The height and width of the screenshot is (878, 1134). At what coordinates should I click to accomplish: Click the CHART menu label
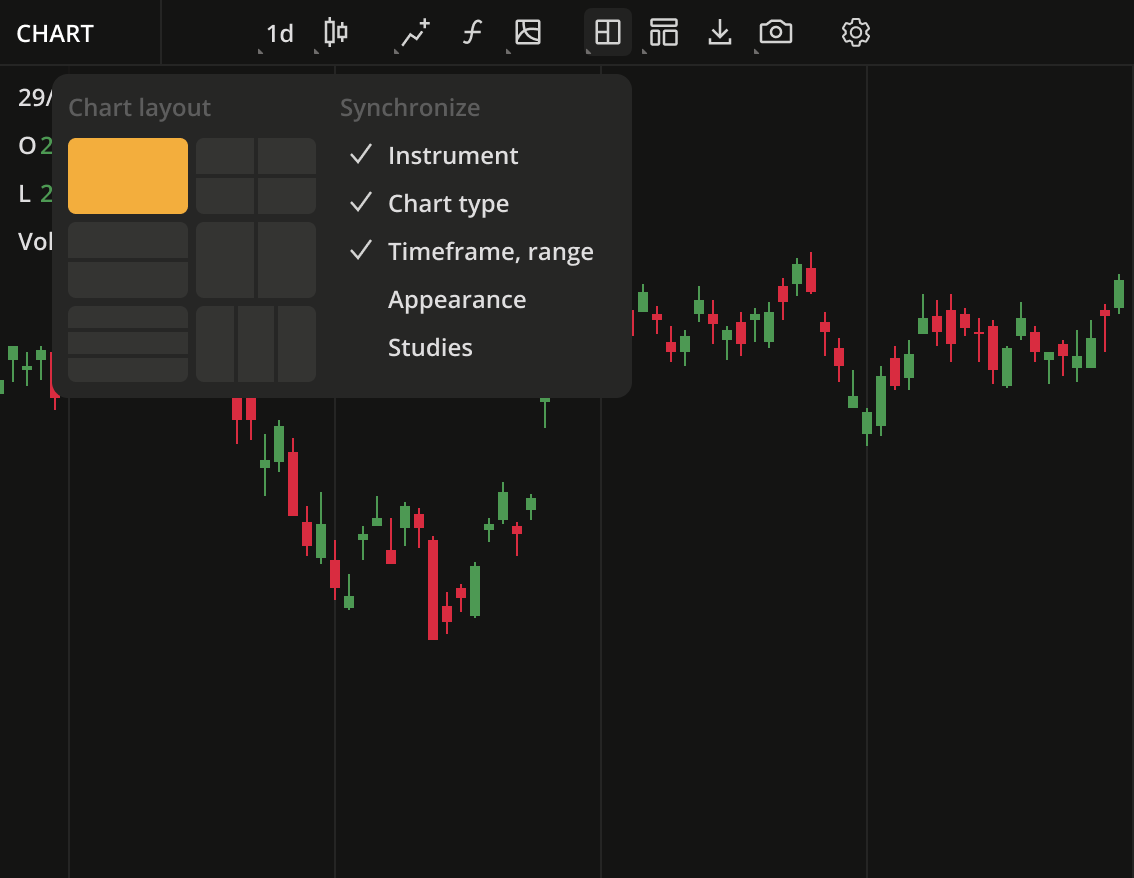click(54, 33)
